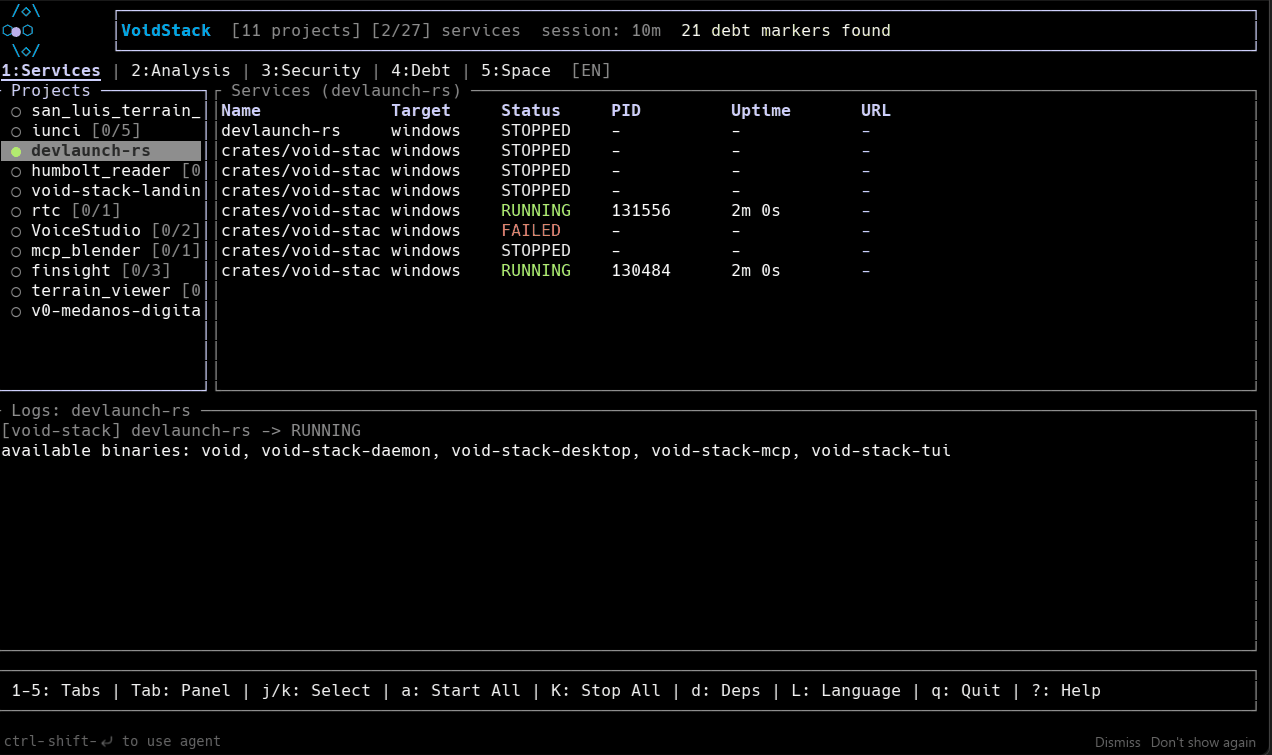1272x755 pixels.
Task: Select the devlaunch-rs project in the list
Action: pos(101,151)
